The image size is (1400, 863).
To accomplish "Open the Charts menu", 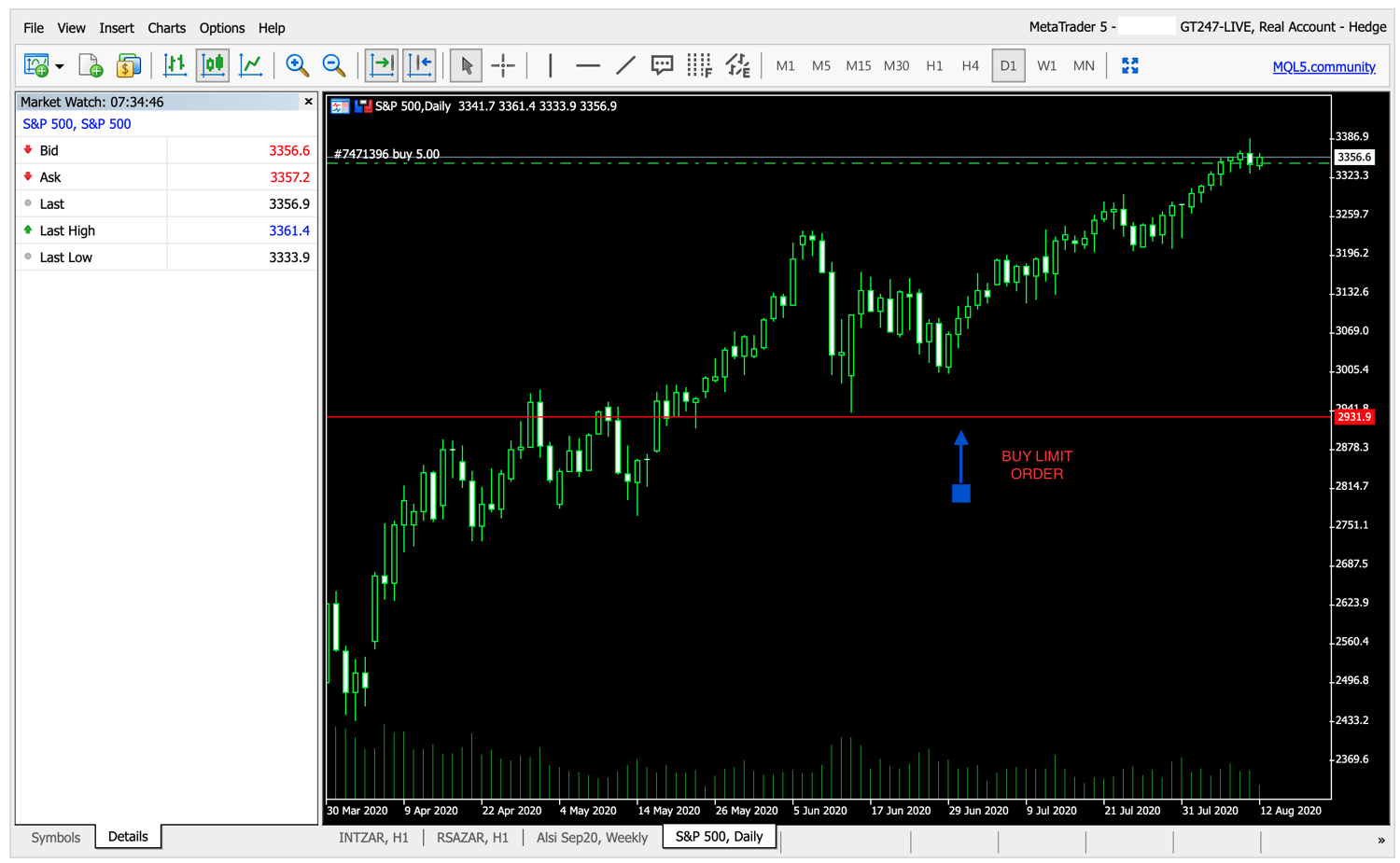I will pos(166,28).
